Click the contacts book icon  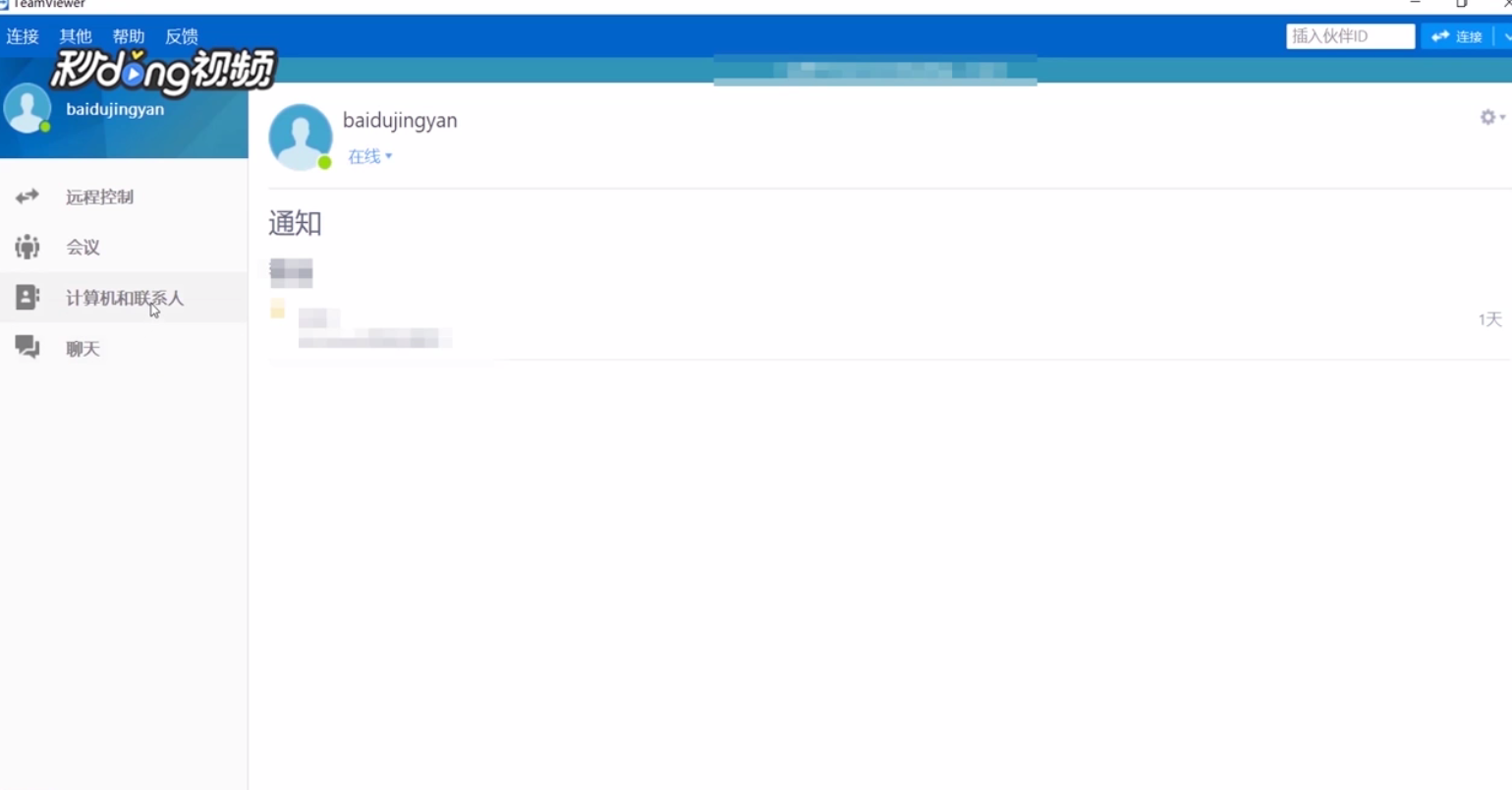tap(28, 297)
